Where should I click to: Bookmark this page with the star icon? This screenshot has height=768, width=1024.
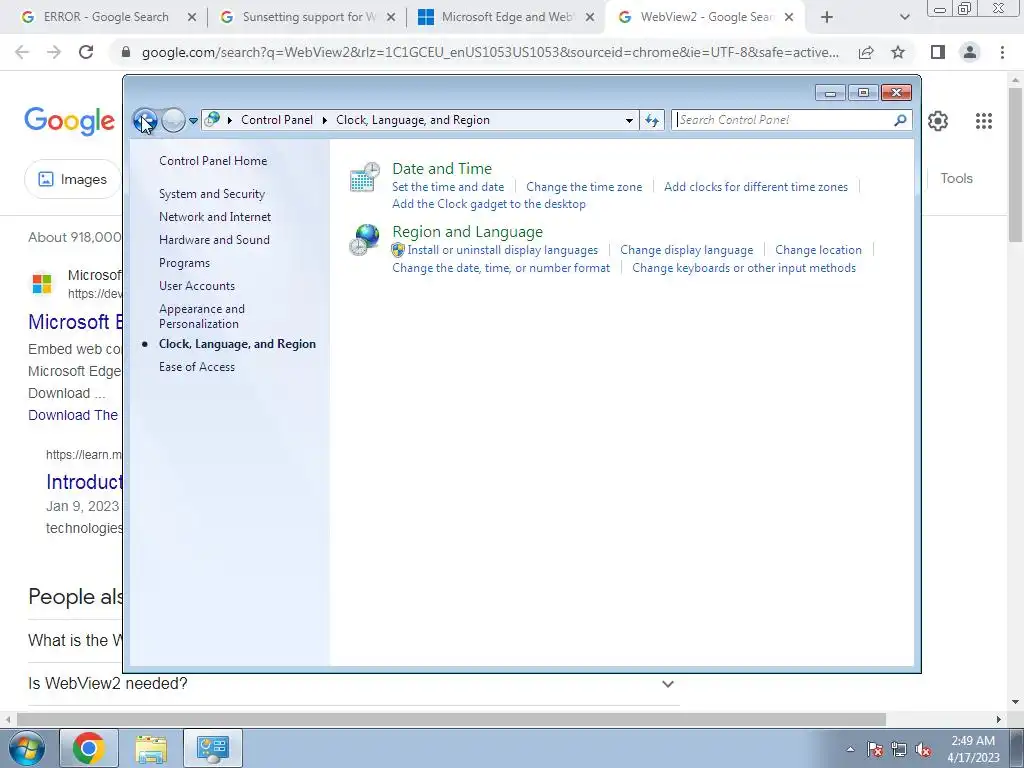click(x=898, y=52)
